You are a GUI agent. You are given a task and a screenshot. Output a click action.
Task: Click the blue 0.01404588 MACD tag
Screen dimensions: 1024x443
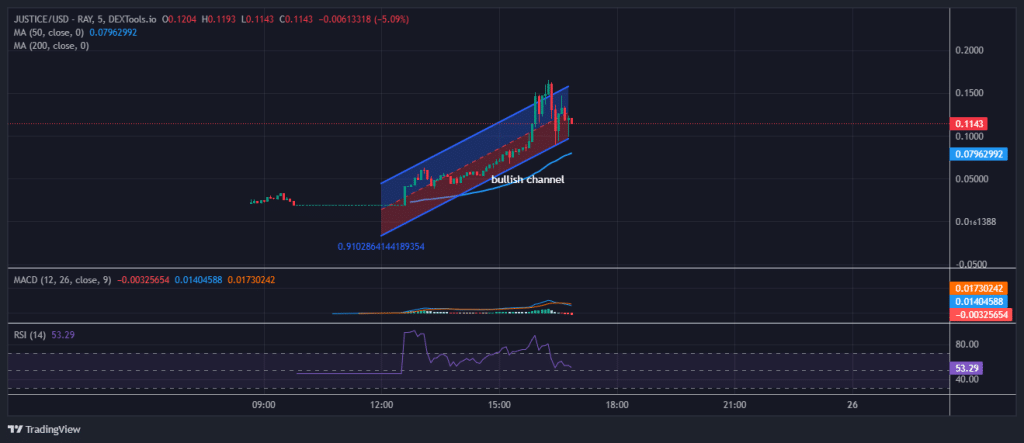coord(979,301)
